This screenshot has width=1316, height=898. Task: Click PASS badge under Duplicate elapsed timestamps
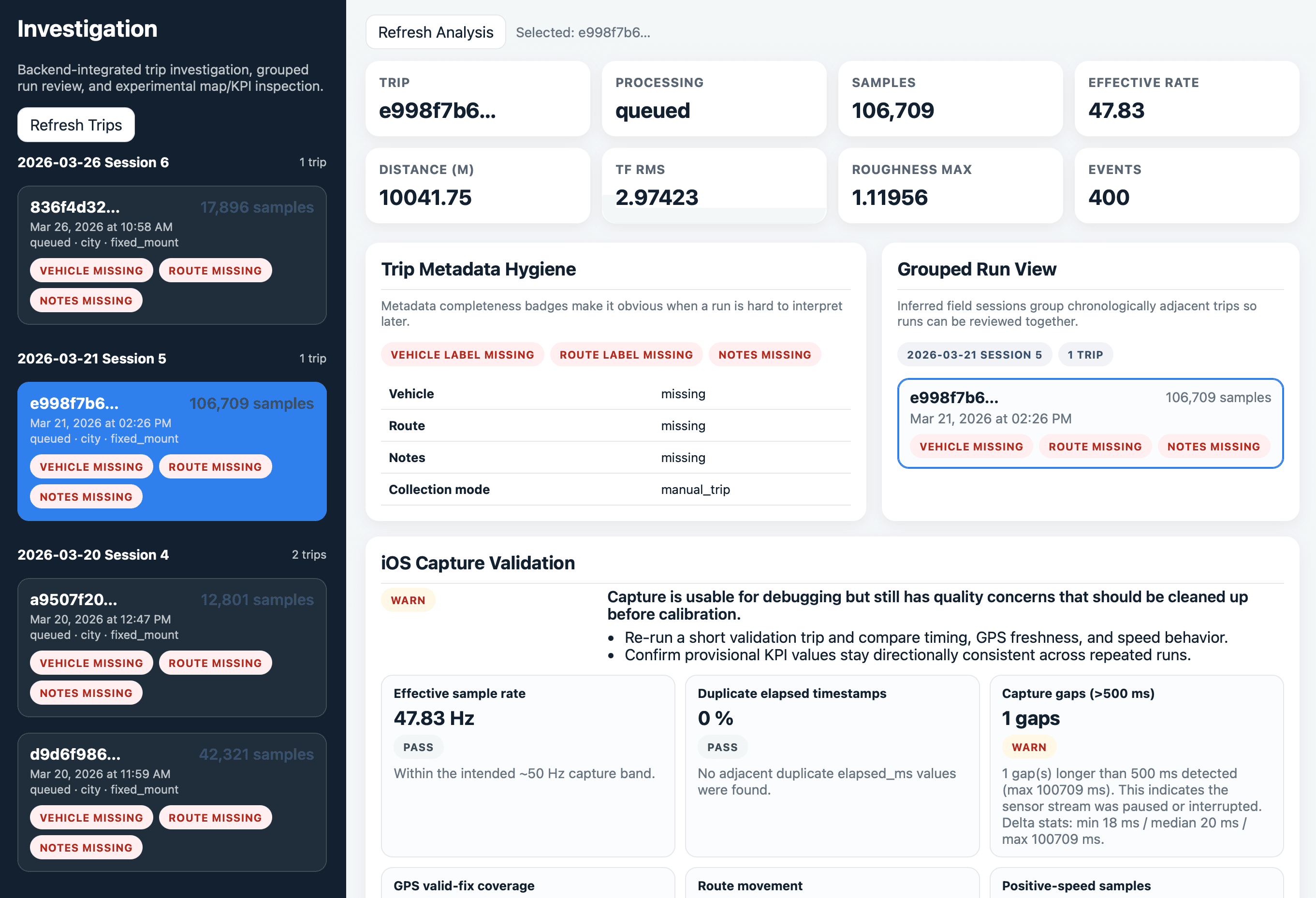point(722,747)
